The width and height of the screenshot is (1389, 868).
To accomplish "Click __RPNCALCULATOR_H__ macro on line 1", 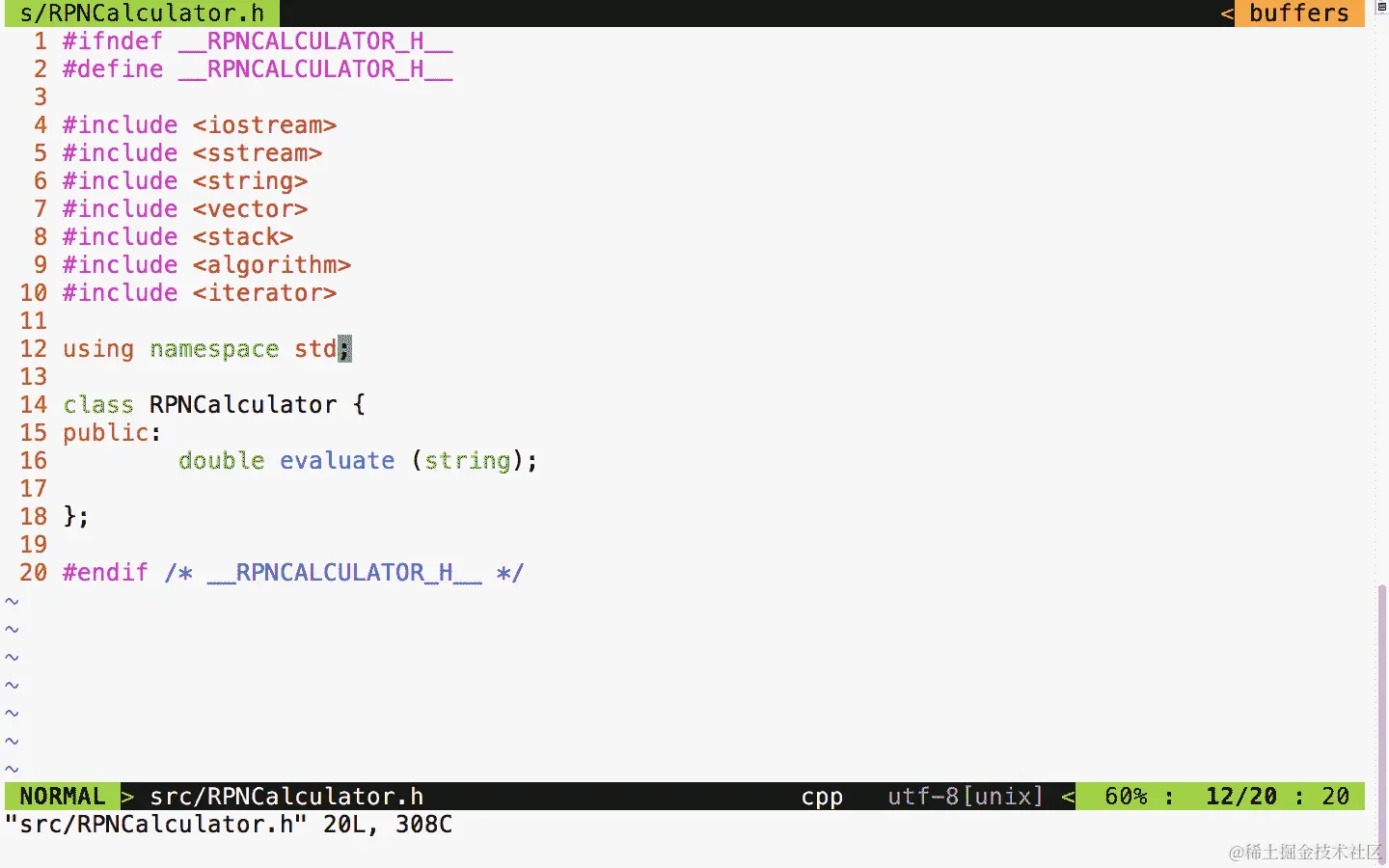I will click(315, 41).
